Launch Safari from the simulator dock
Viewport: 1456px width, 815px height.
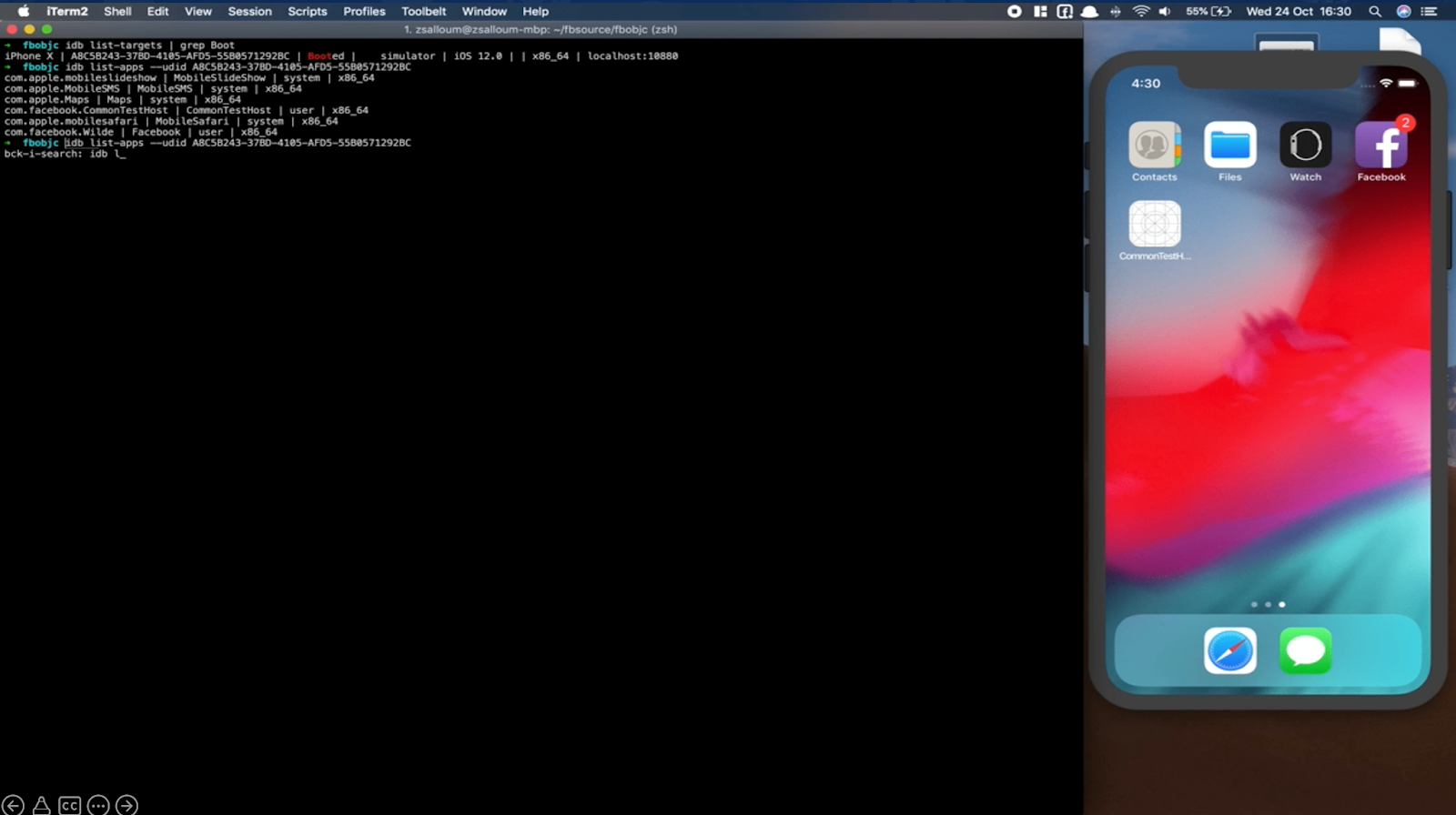(1229, 651)
